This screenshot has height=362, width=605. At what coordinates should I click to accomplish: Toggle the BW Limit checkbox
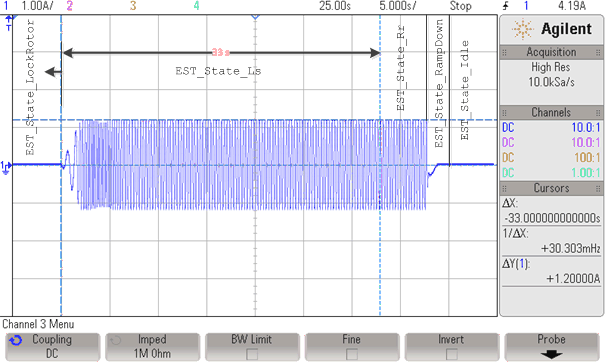(x=252, y=354)
